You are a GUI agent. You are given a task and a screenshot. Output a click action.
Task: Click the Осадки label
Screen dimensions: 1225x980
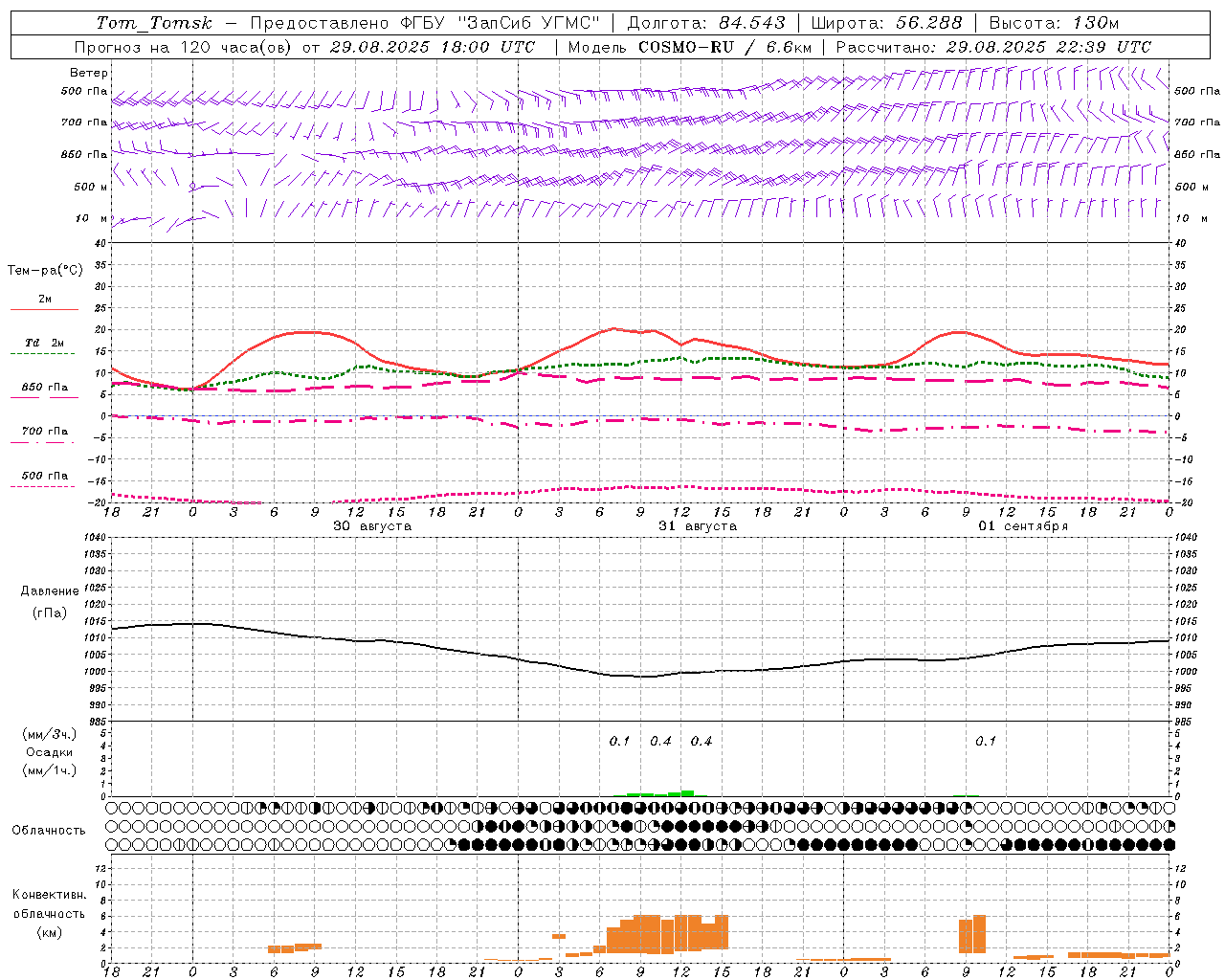49,752
